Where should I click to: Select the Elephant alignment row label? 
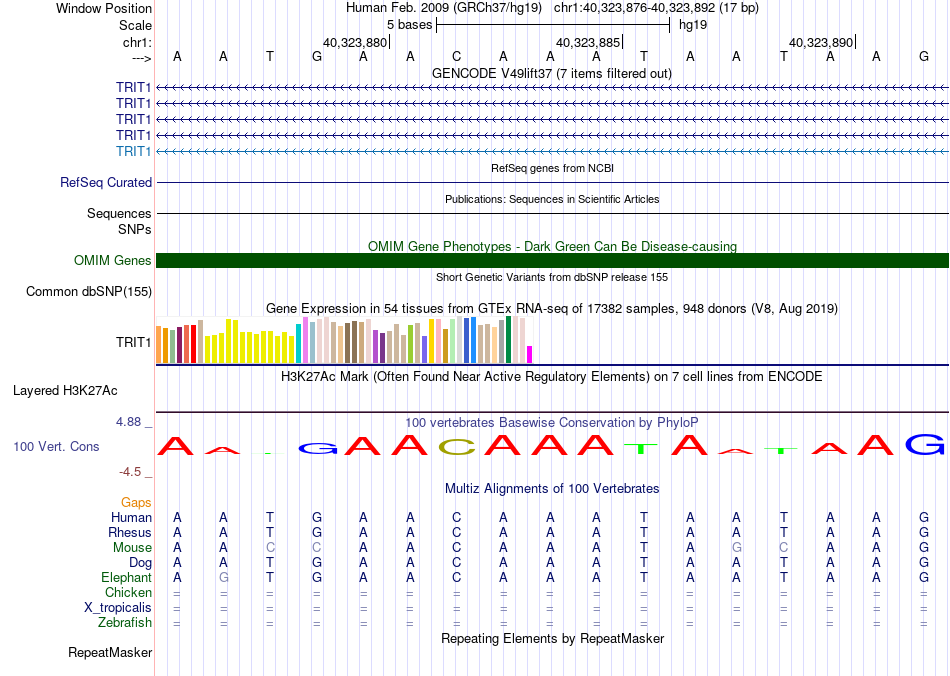[126, 577]
